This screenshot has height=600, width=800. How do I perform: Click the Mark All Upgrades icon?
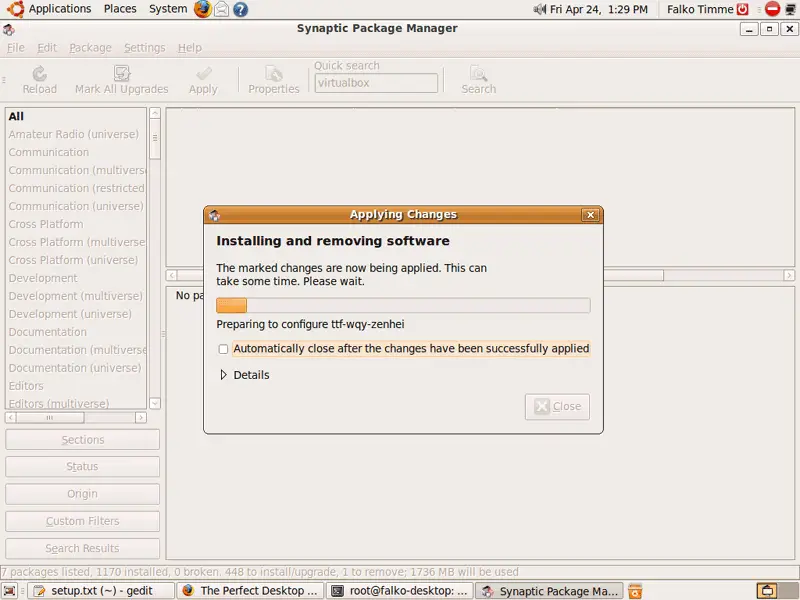point(122,74)
